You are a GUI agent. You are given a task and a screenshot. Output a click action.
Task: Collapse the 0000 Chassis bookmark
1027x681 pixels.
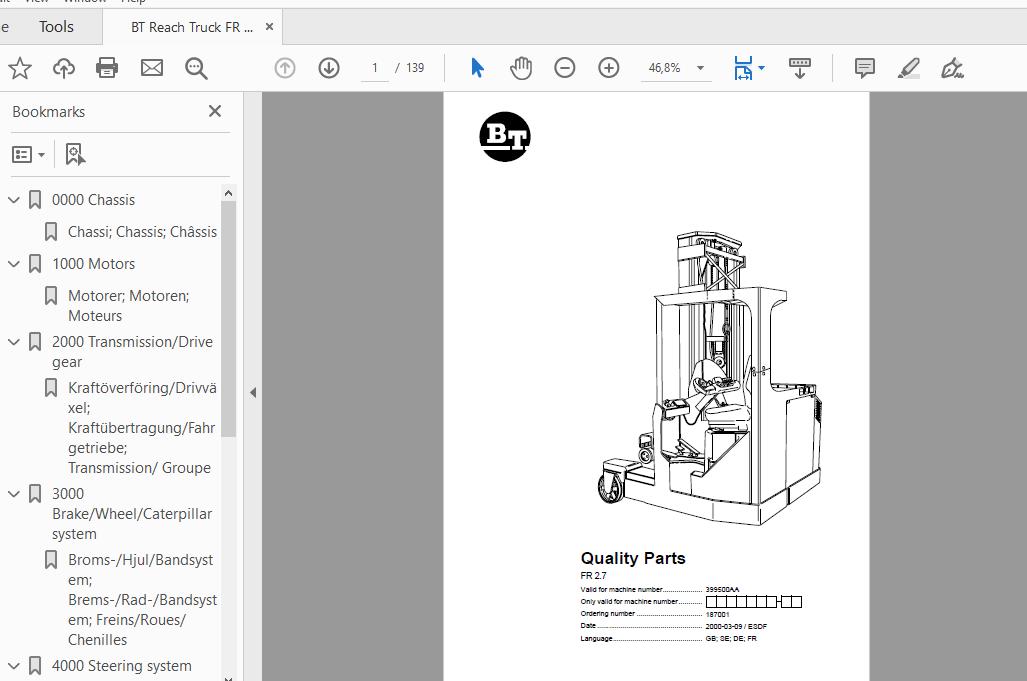pyautogui.click(x=14, y=200)
